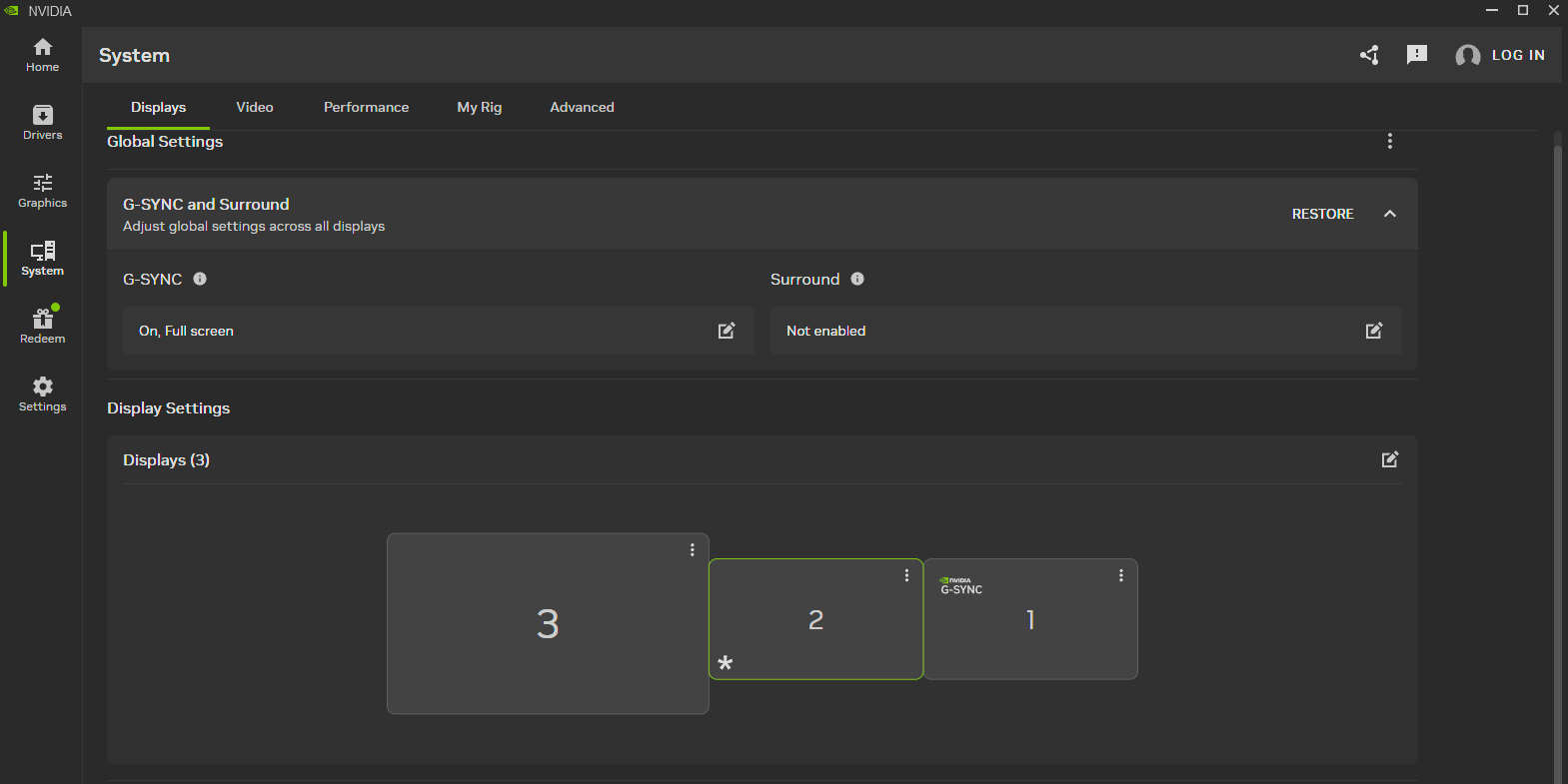Click the NVIDIA logo in title bar
This screenshot has width=1568, height=784.
click(x=12, y=11)
